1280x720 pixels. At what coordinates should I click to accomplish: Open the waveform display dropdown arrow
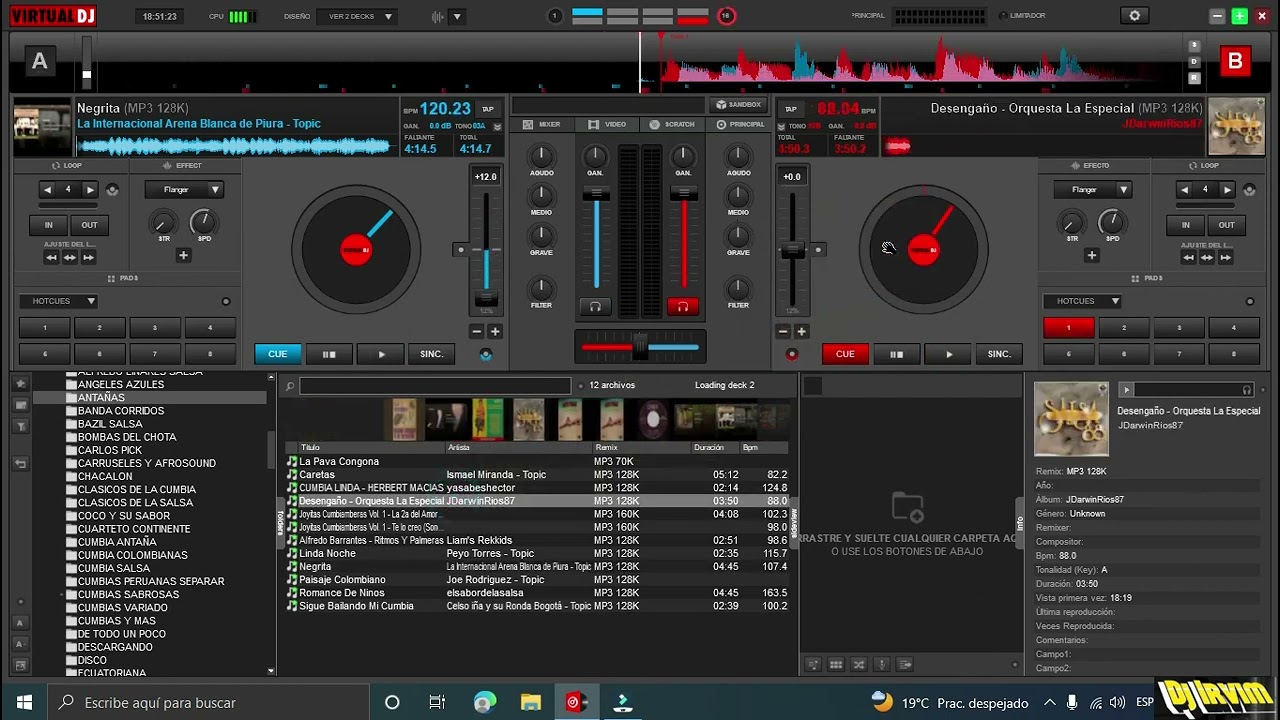[457, 16]
